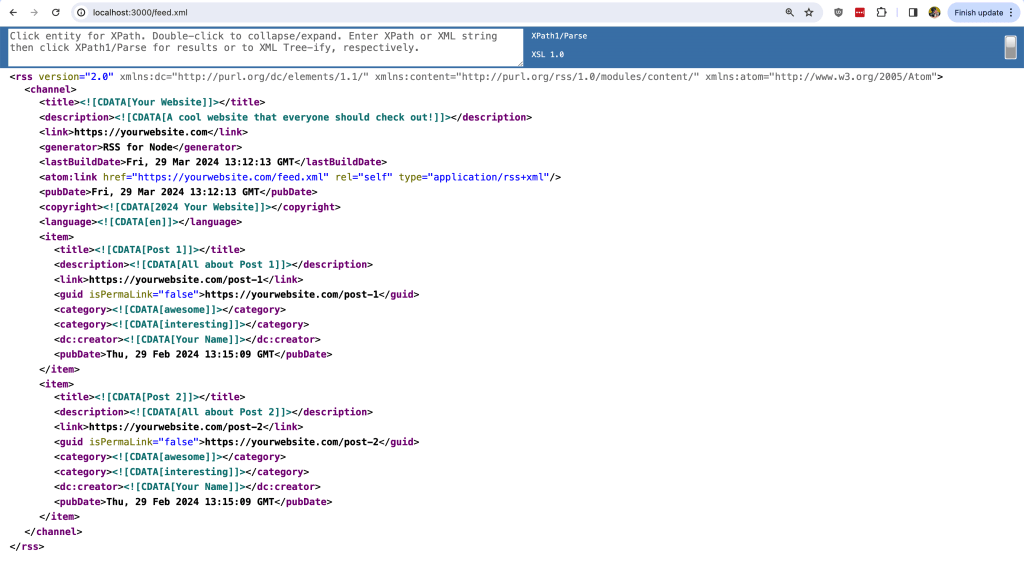Grab the scrollbar thumb in the blue header
Image resolution: width=1024 pixels, height=567 pixels.
click(x=1010, y=47)
